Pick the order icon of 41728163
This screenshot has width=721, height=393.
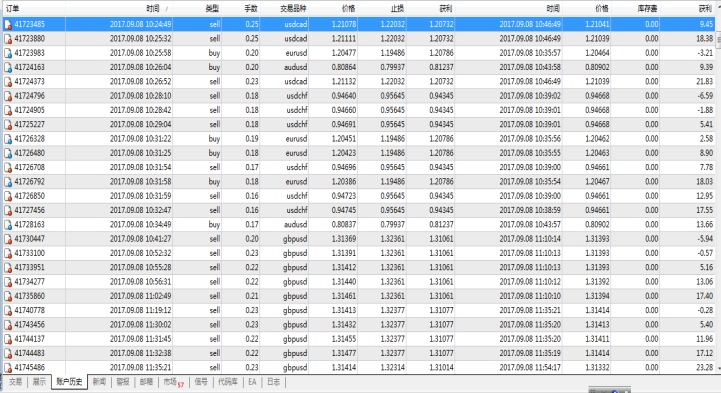pyautogui.click(x=8, y=224)
